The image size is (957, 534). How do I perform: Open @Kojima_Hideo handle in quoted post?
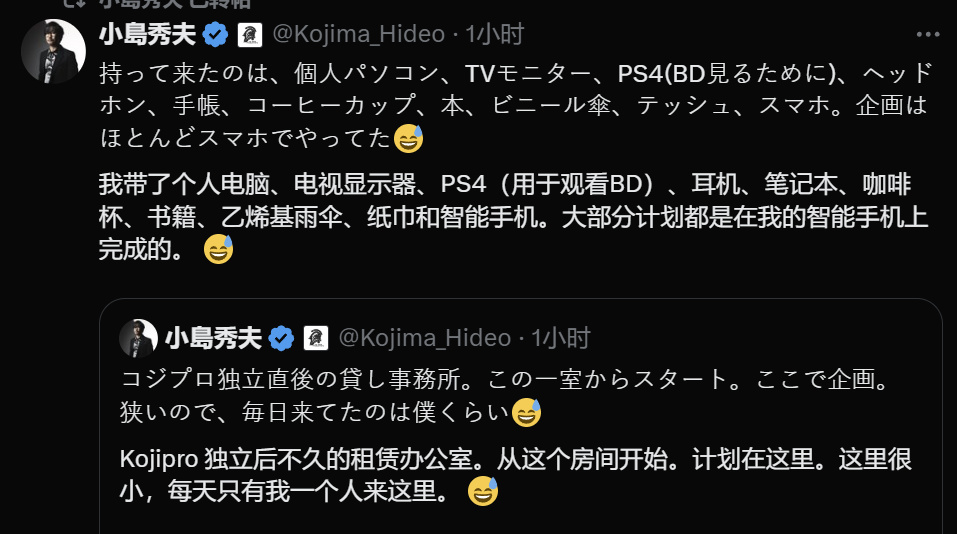pyautogui.click(x=424, y=338)
